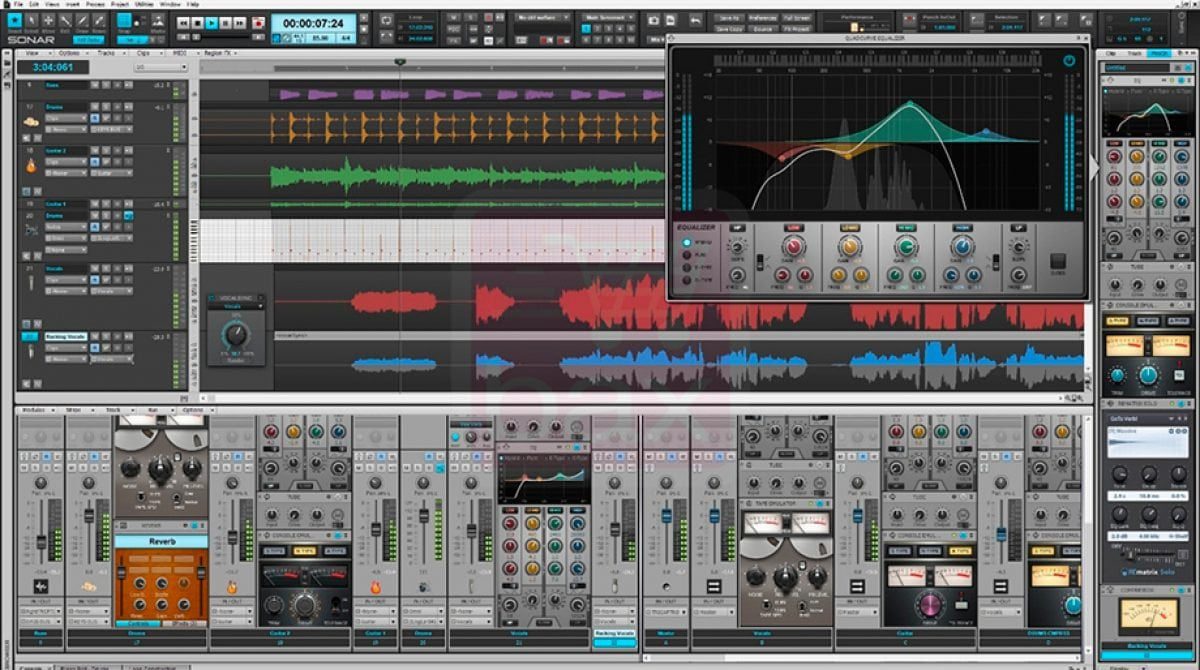The height and width of the screenshot is (670, 1200).
Task: Rewind transport to start
Action: [183, 23]
